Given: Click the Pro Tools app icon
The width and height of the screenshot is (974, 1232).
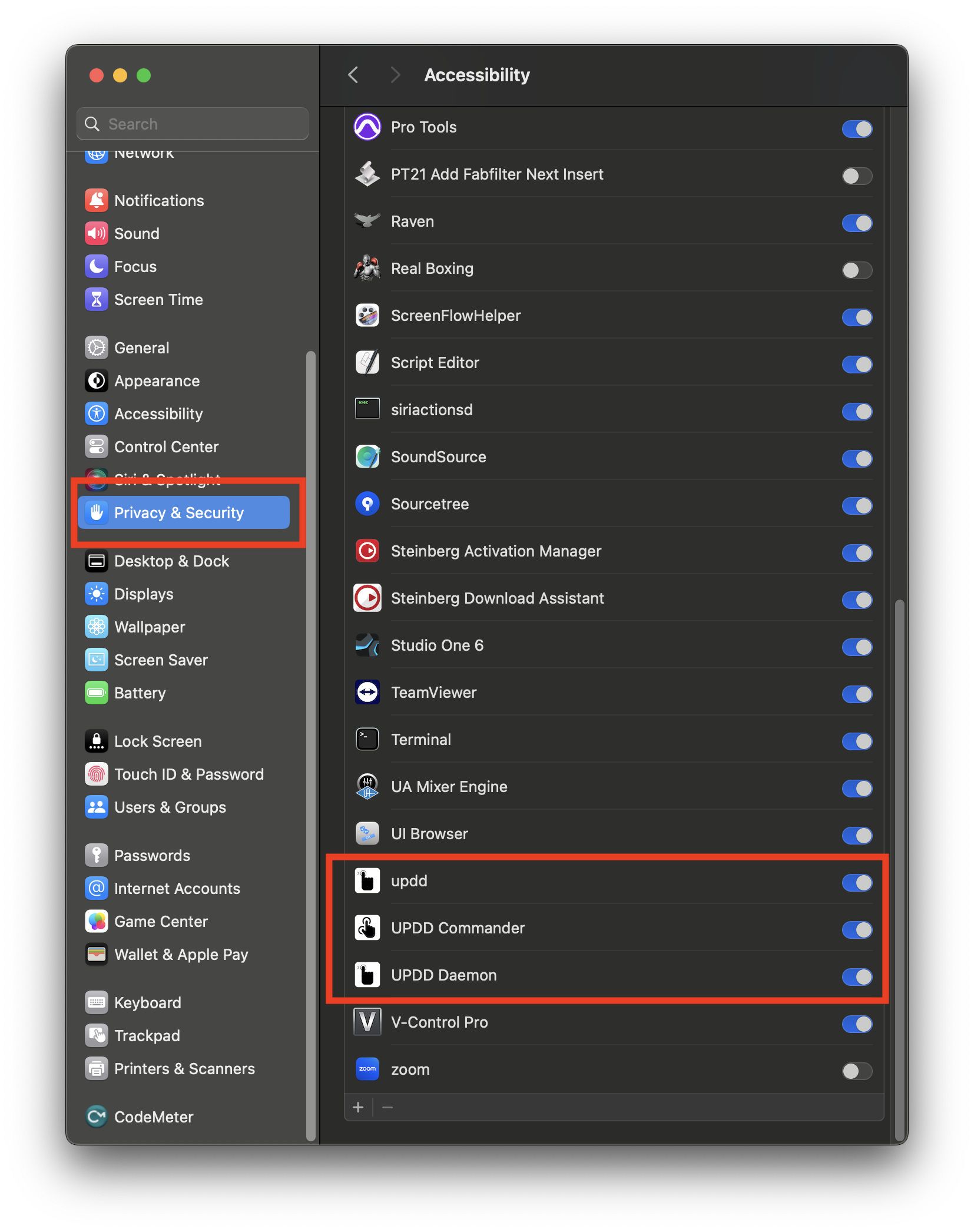Looking at the screenshot, I should pyautogui.click(x=367, y=127).
